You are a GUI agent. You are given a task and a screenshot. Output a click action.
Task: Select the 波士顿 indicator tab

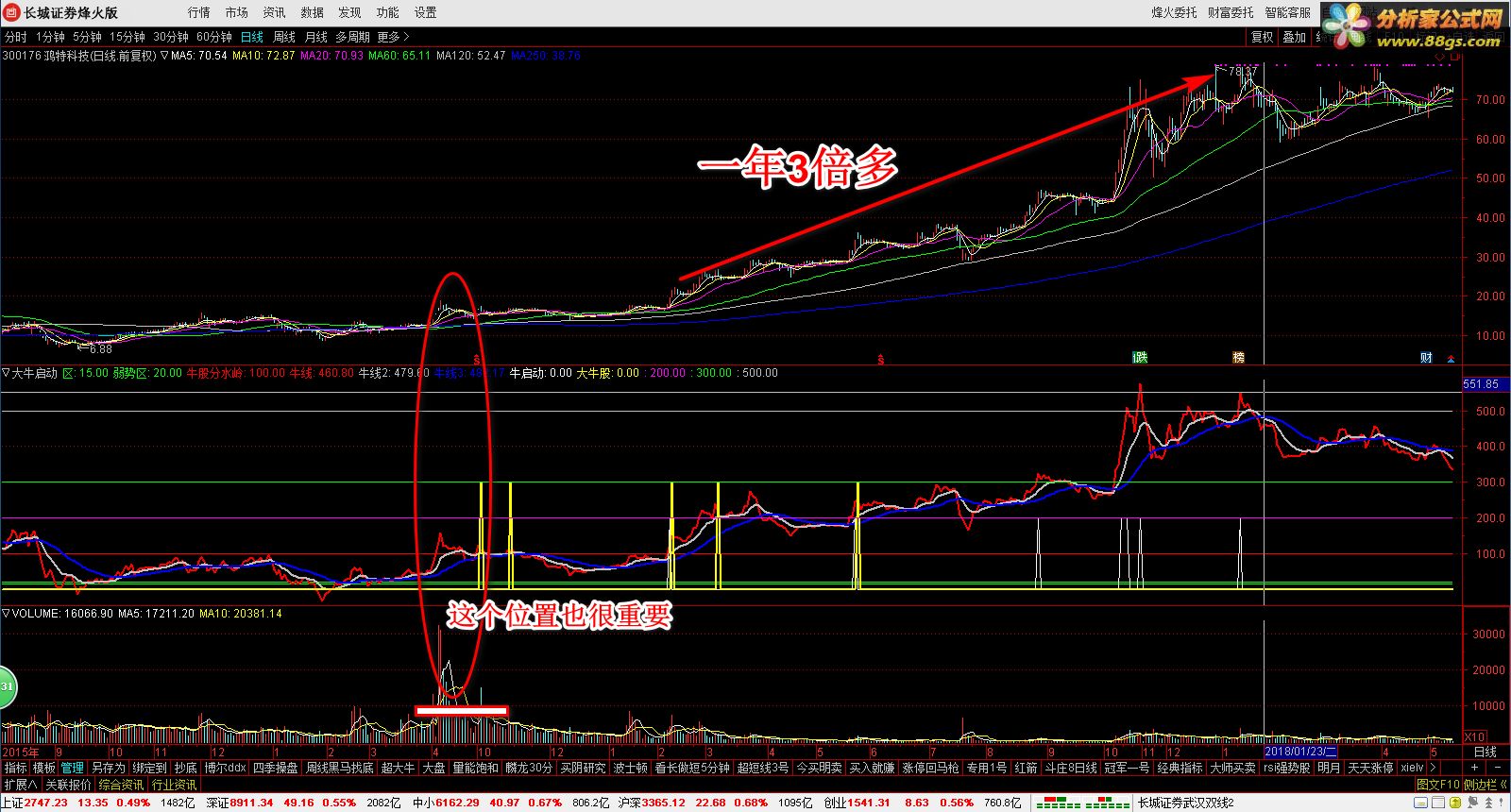tap(629, 768)
